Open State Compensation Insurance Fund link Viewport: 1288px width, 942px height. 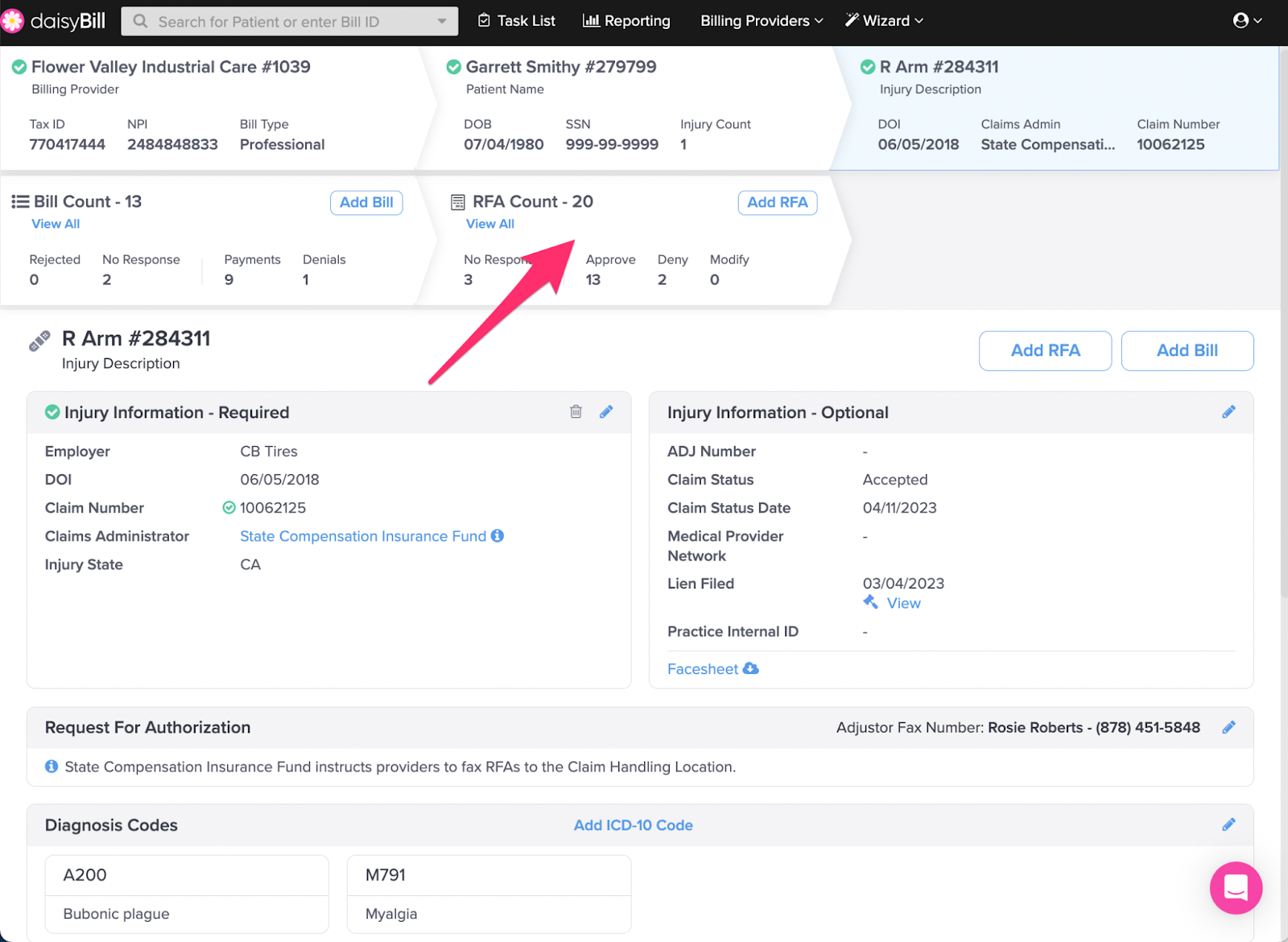(363, 536)
